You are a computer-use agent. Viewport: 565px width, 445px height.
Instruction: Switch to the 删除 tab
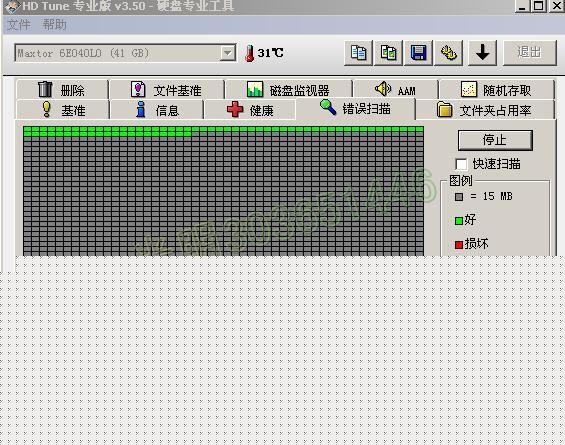pos(62,90)
